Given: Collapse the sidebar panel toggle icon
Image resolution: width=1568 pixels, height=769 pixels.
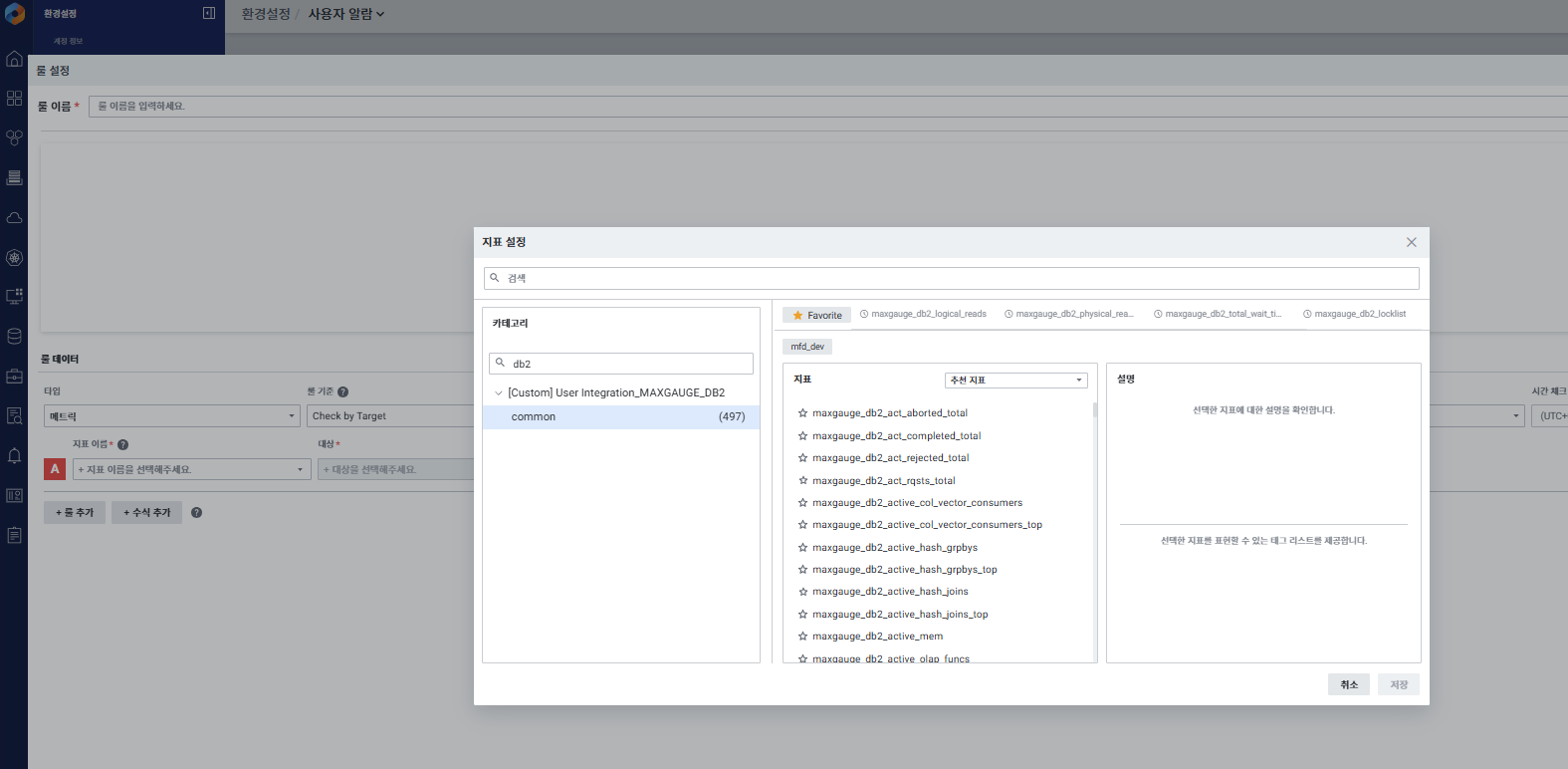Looking at the screenshot, I should tap(209, 13).
